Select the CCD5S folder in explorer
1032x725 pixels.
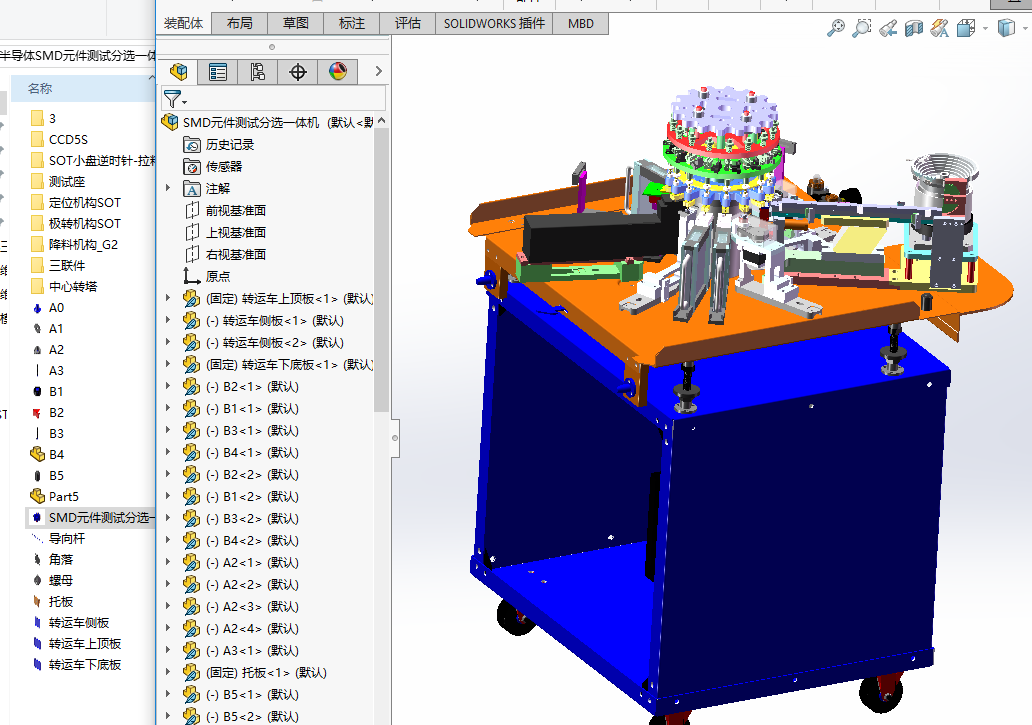point(68,139)
